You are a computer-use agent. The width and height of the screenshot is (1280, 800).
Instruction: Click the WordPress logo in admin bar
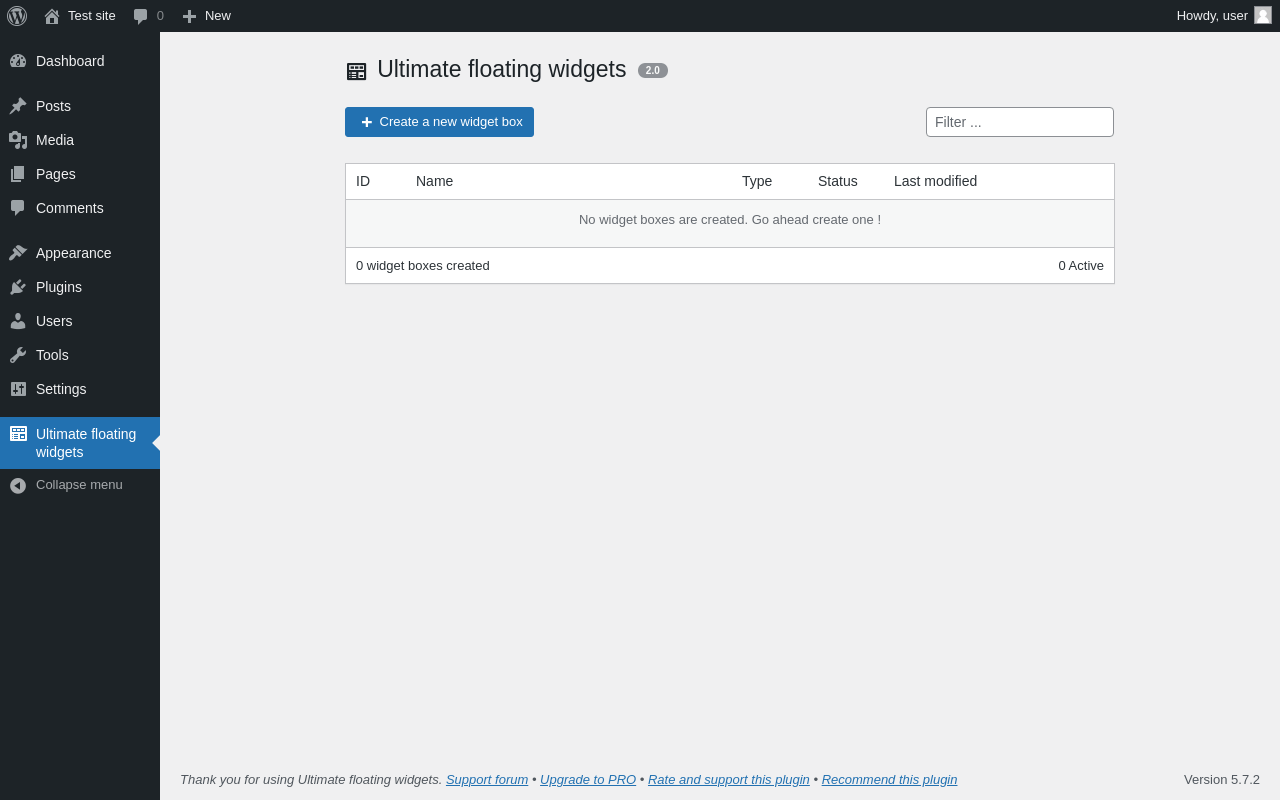click(16, 15)
